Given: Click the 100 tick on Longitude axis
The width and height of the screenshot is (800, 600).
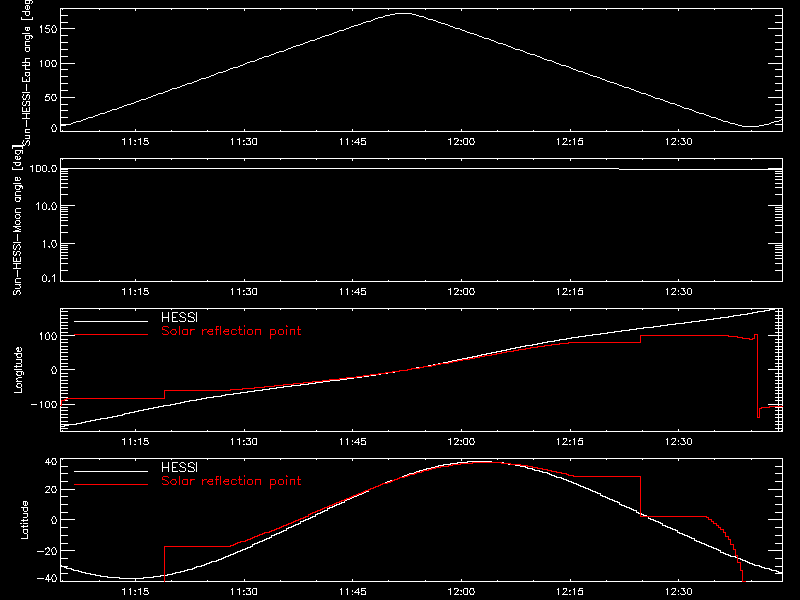Looking at the screenshot, I should pos(47,336).
